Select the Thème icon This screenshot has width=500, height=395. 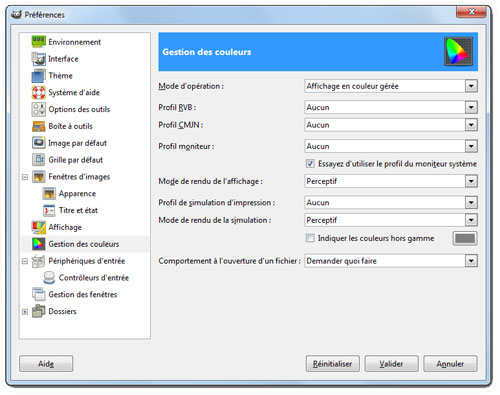pyautogui.click(x=39, y=76)
